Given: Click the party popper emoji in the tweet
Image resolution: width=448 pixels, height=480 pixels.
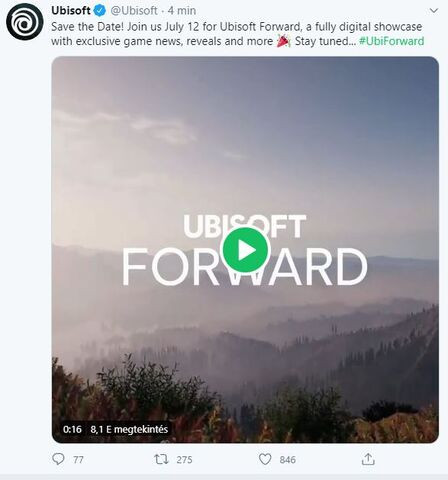Looking at the screenshot, I should (x=284, y=41).
